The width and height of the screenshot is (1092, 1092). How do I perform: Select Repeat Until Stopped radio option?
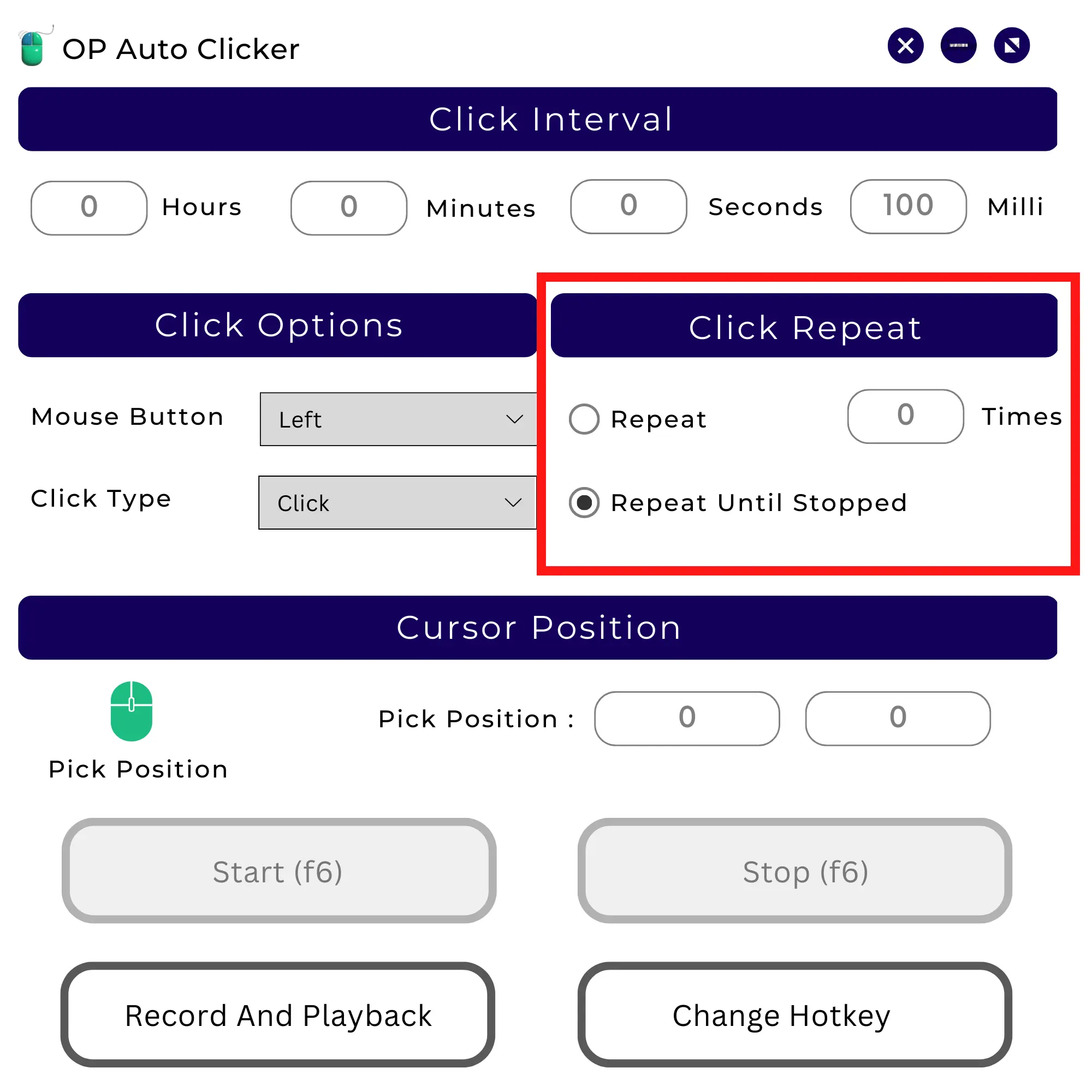click(x=584, y=502)
